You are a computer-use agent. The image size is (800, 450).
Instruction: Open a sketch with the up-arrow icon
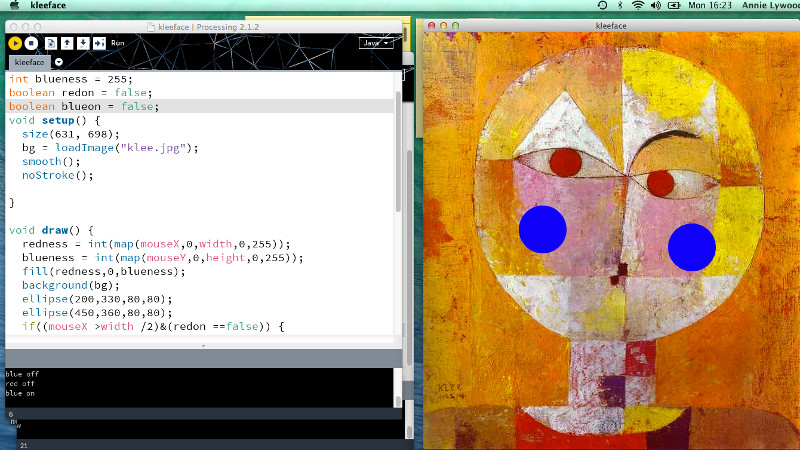[67, 43]
